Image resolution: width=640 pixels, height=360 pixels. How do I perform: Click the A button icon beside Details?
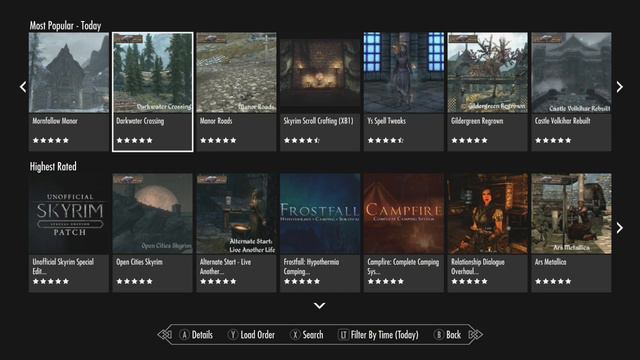[184, 335]
